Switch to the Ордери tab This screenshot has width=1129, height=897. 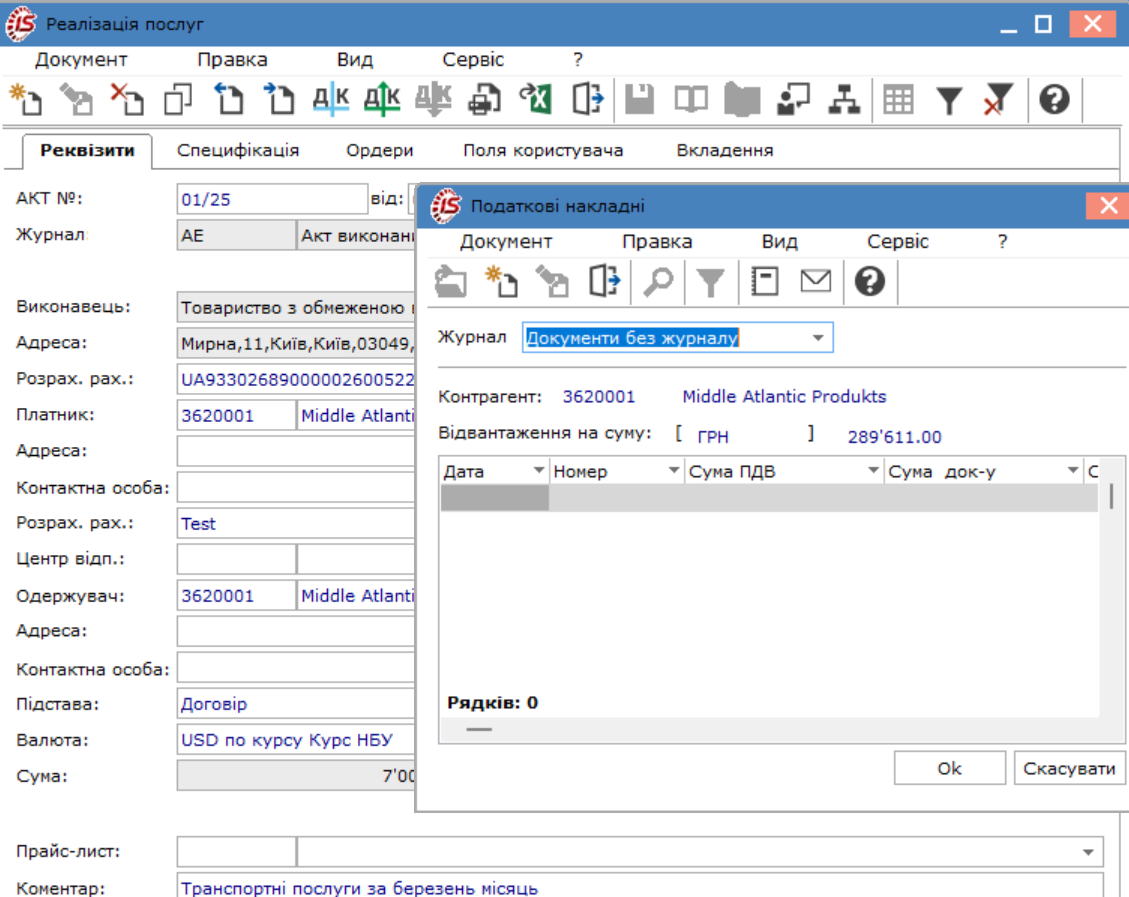[379, 150]
